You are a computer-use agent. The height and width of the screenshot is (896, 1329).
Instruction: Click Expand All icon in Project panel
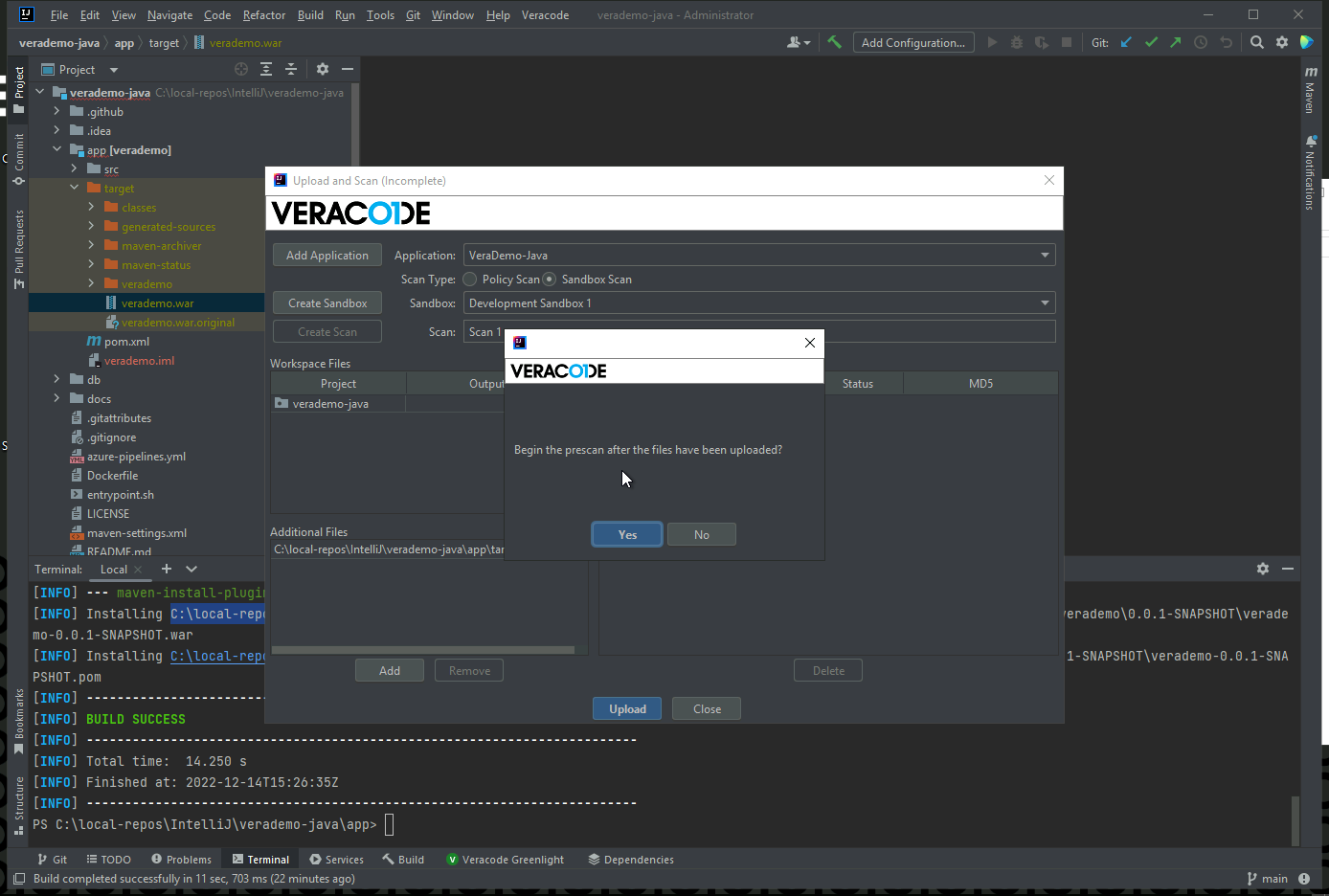tap(266, 69)
